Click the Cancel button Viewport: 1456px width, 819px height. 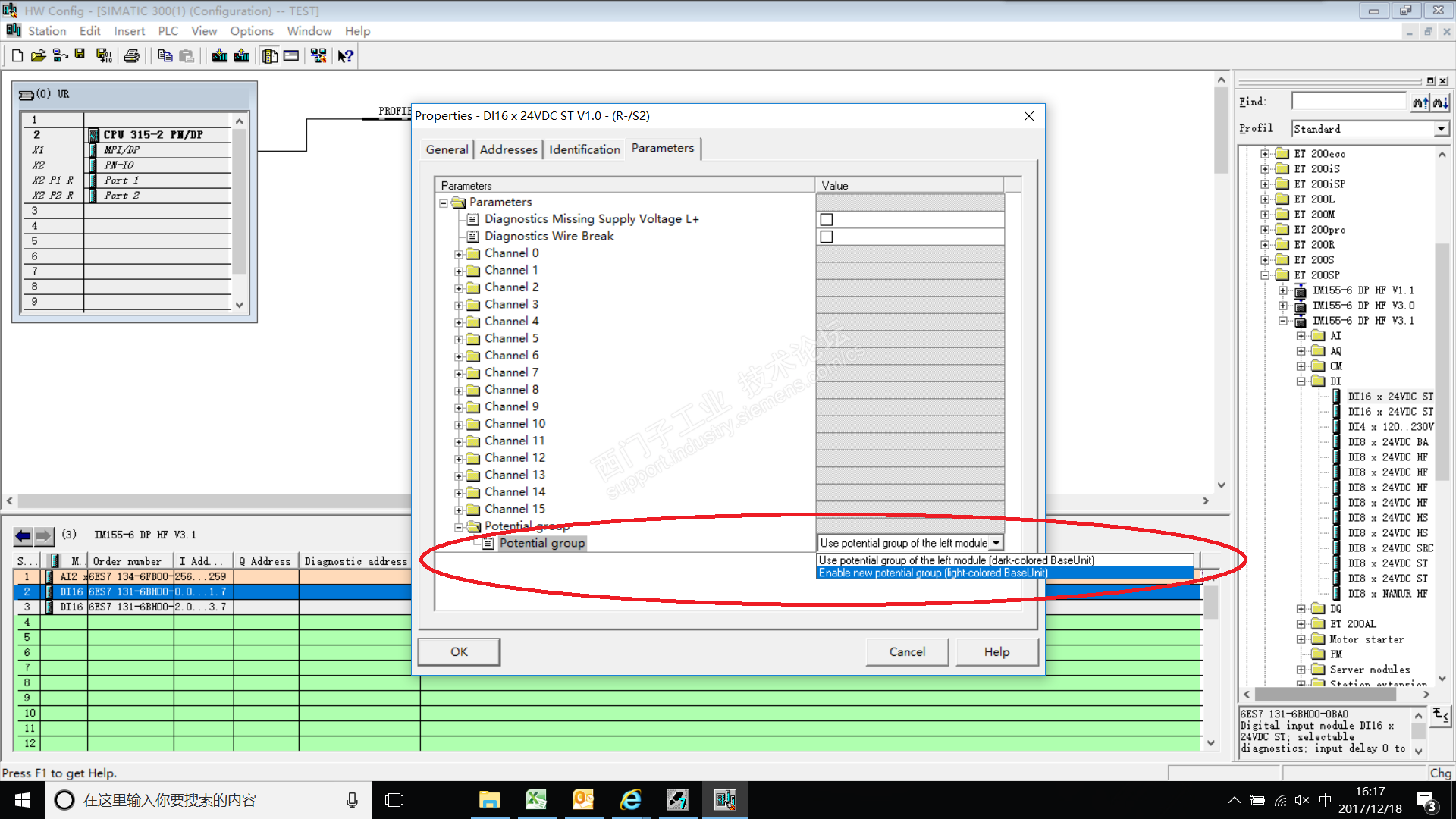click(x=906, y=651)
